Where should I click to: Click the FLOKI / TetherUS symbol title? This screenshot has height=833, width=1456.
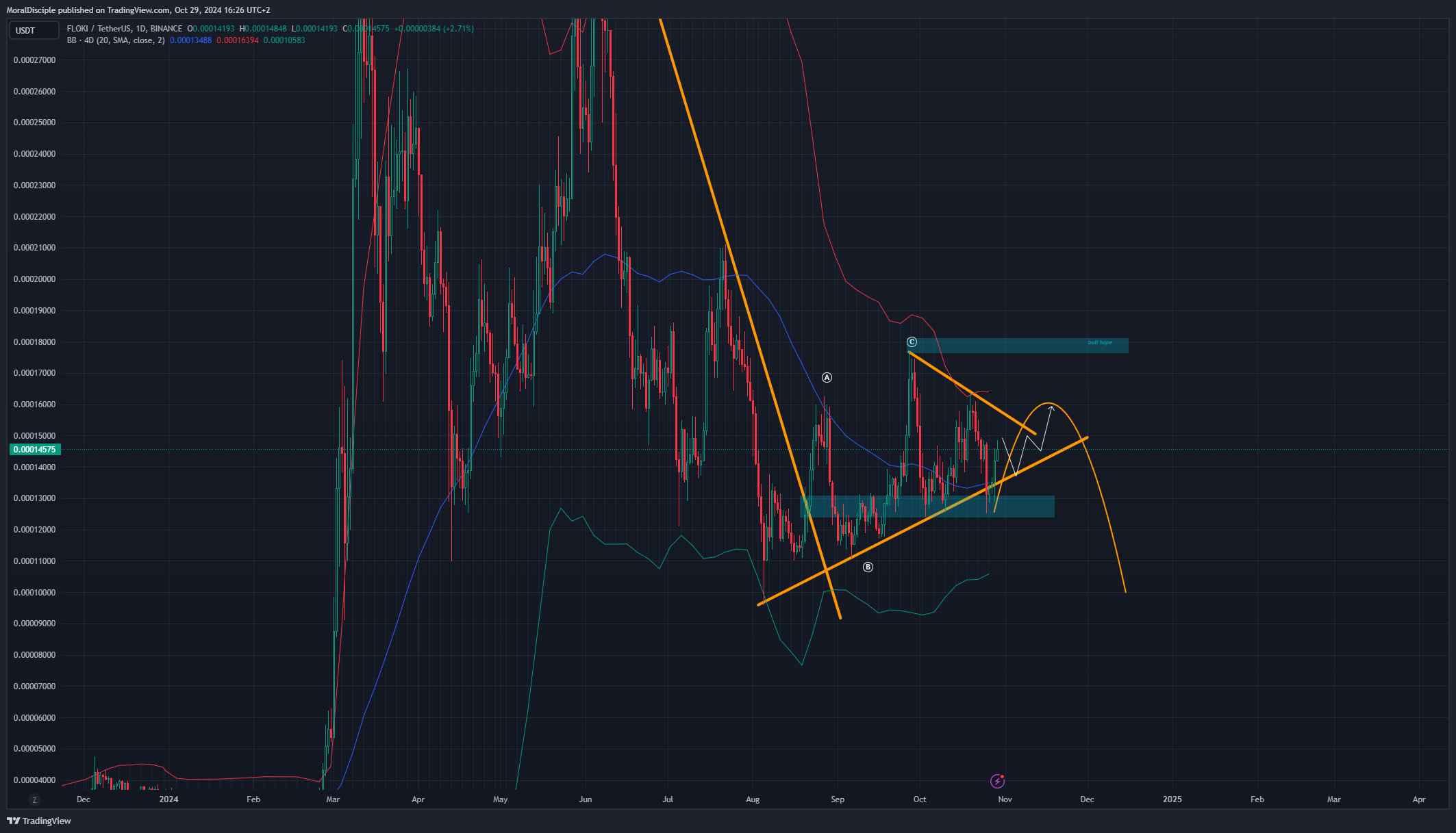125,29
